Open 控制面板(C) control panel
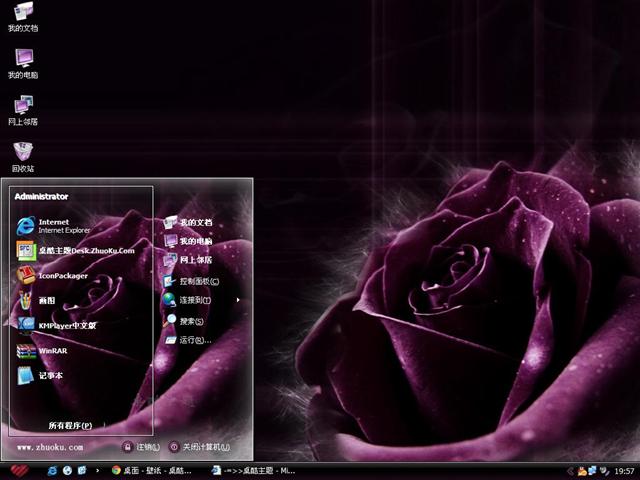Screen dimensions: 640x480 pyautogui.click(x=191, y=281)
